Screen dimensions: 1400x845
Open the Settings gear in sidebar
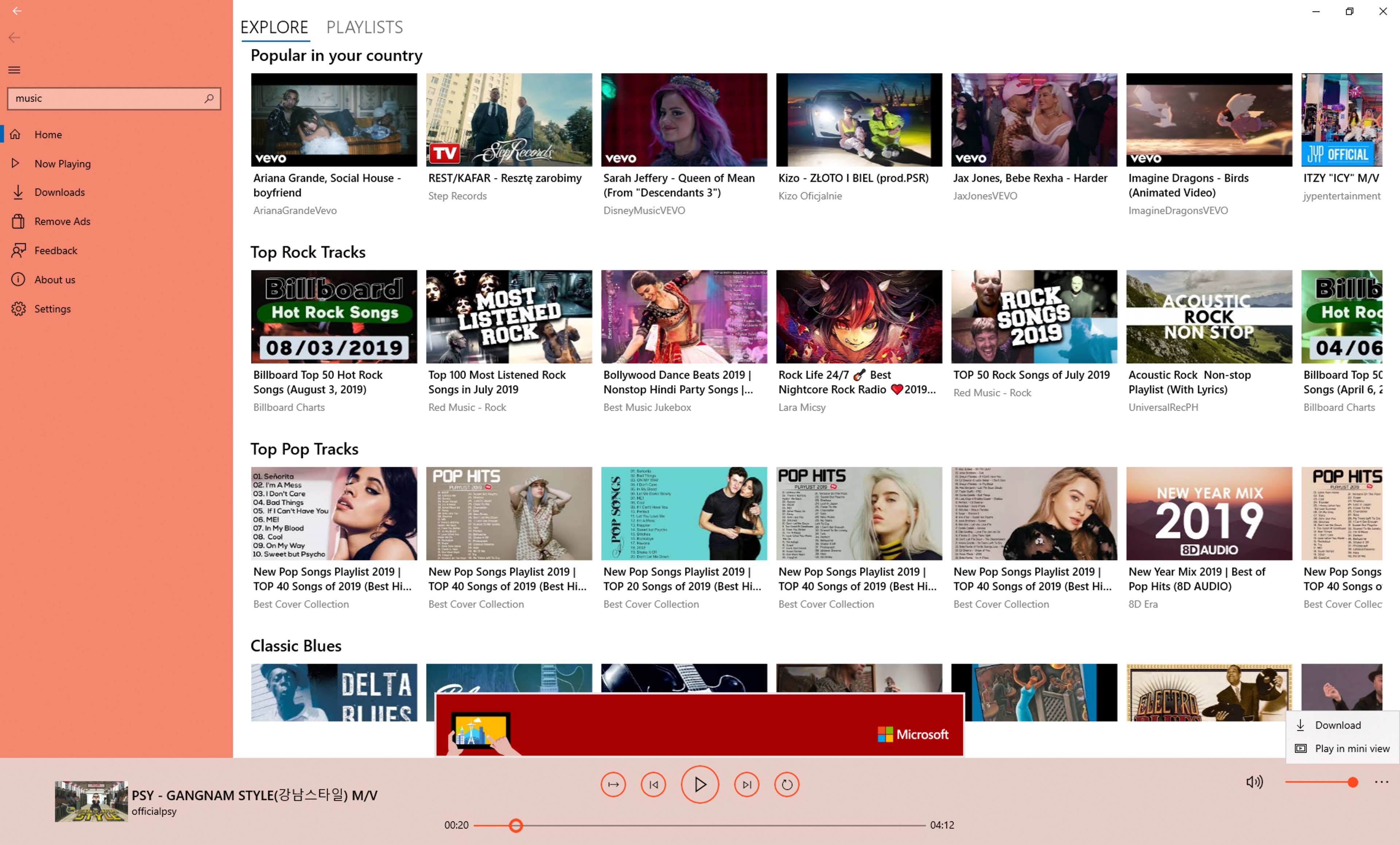[19, 308]
